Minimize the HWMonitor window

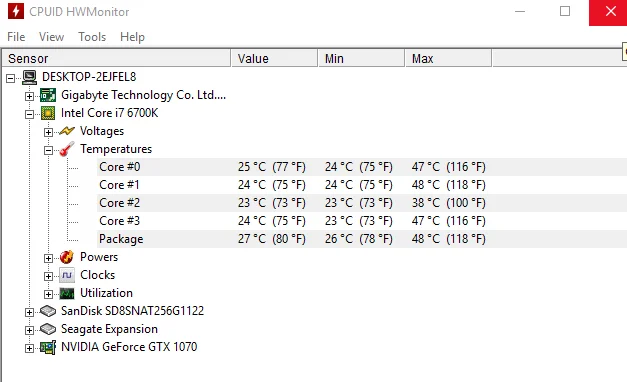click(520, 12)
